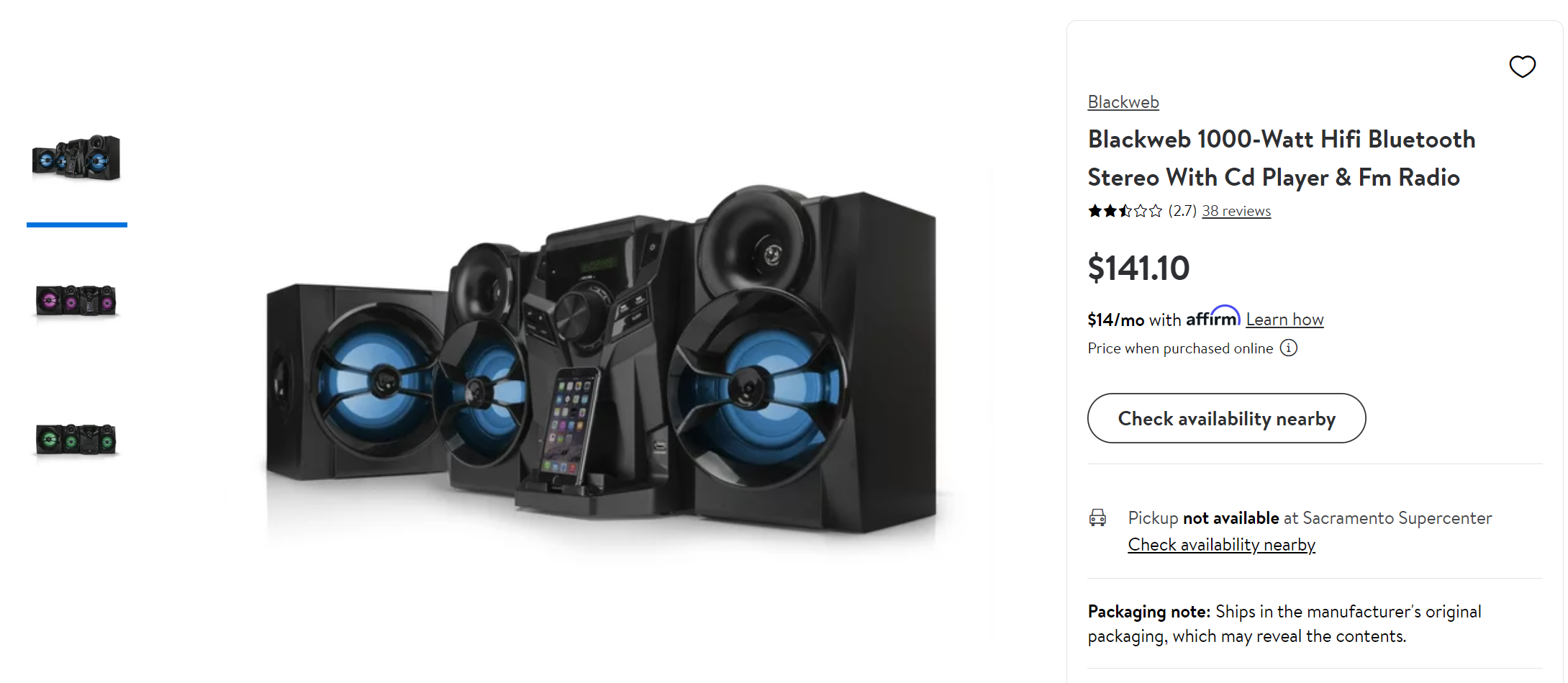Click Learn how for Affirm financing
Viewport: 1568px width, 683px height.
pos(1284,320)
